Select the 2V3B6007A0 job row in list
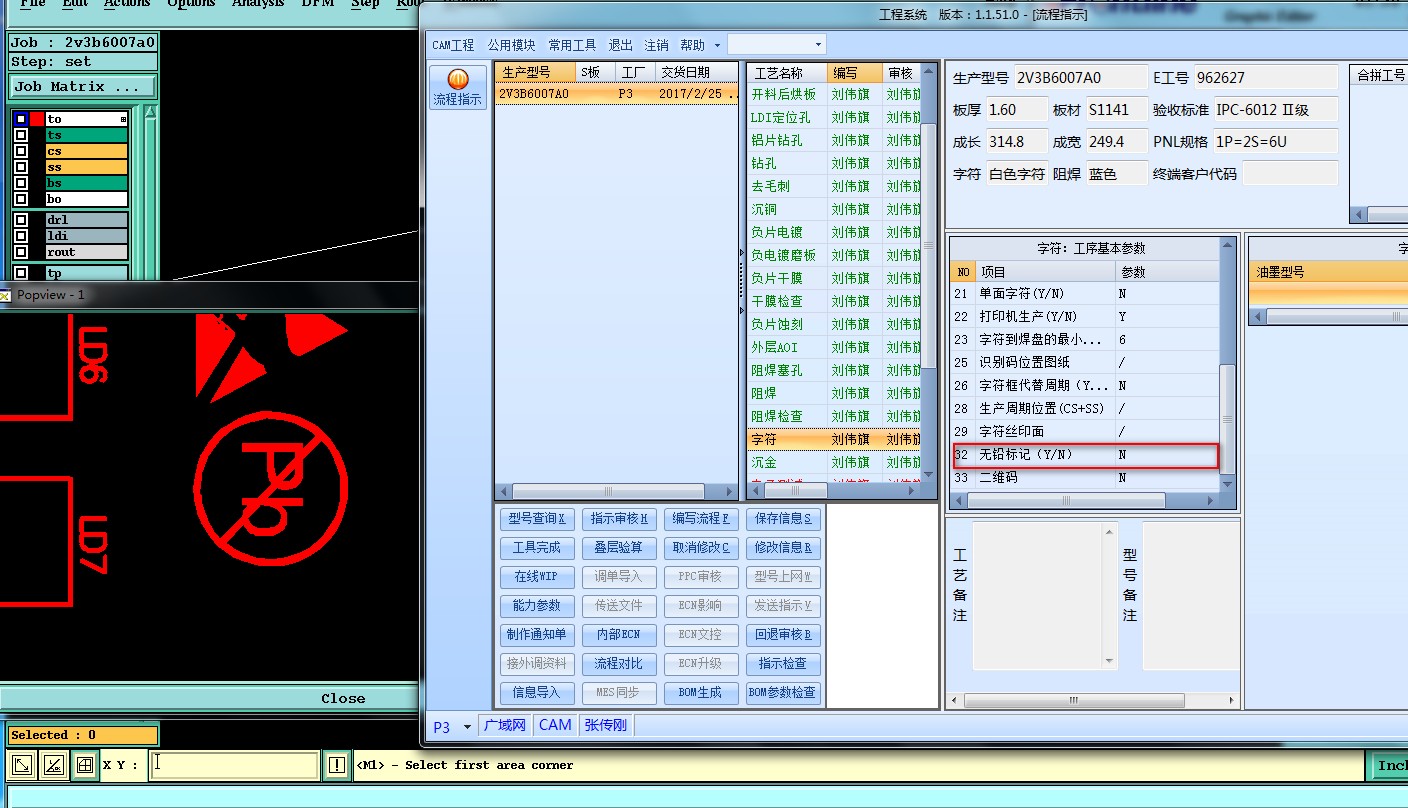This screenshot has width=1408, height=808. (616, 94)
